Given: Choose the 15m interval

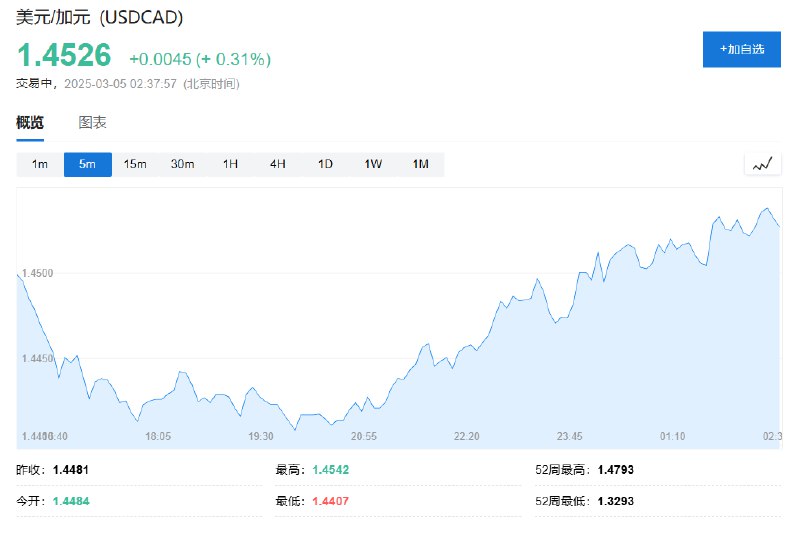Looking at the screenshot, I should click(135, 164).
